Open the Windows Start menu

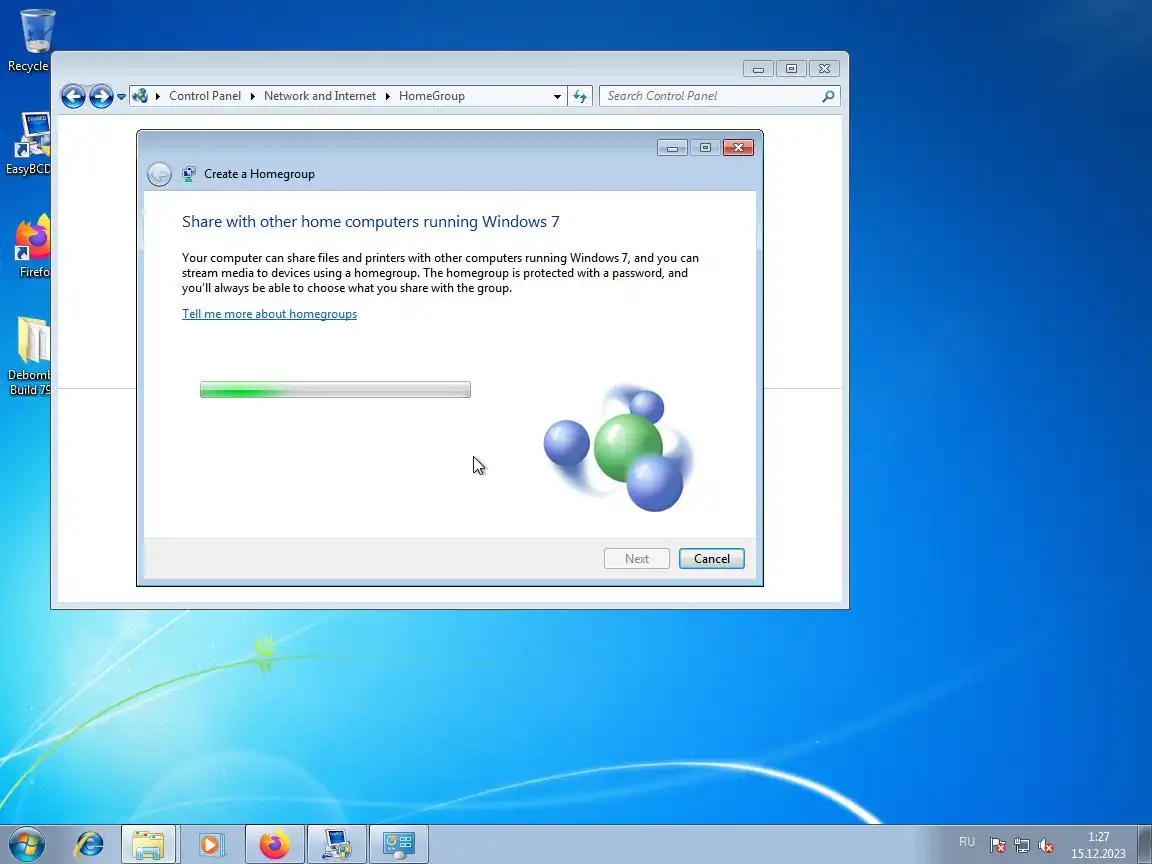tap(26, 845)
